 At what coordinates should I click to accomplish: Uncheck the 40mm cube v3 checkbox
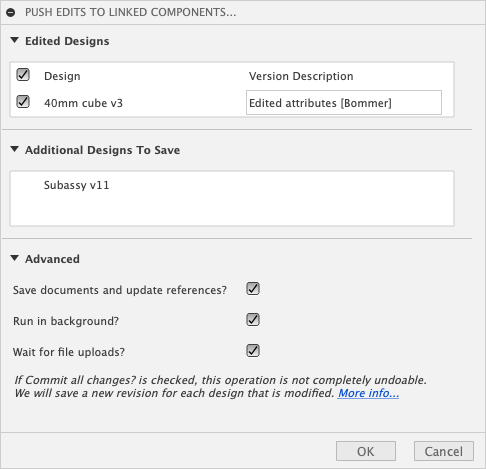(x=23, y=102)
